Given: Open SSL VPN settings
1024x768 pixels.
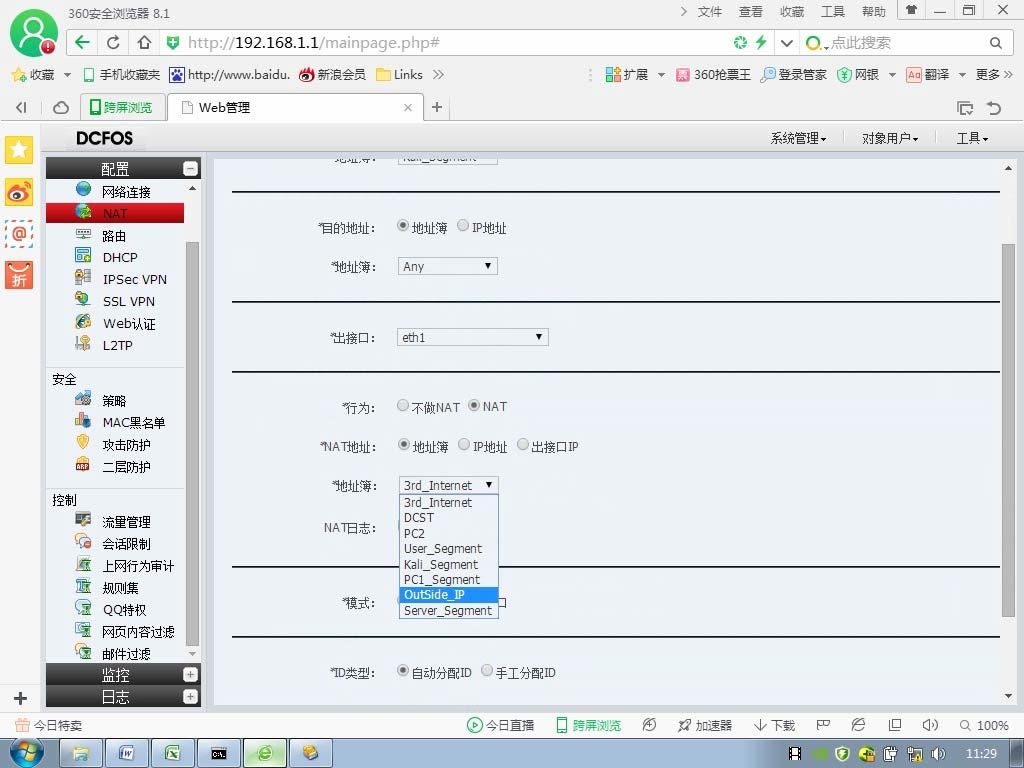Looking at the screenshot, I should point(128,301).
